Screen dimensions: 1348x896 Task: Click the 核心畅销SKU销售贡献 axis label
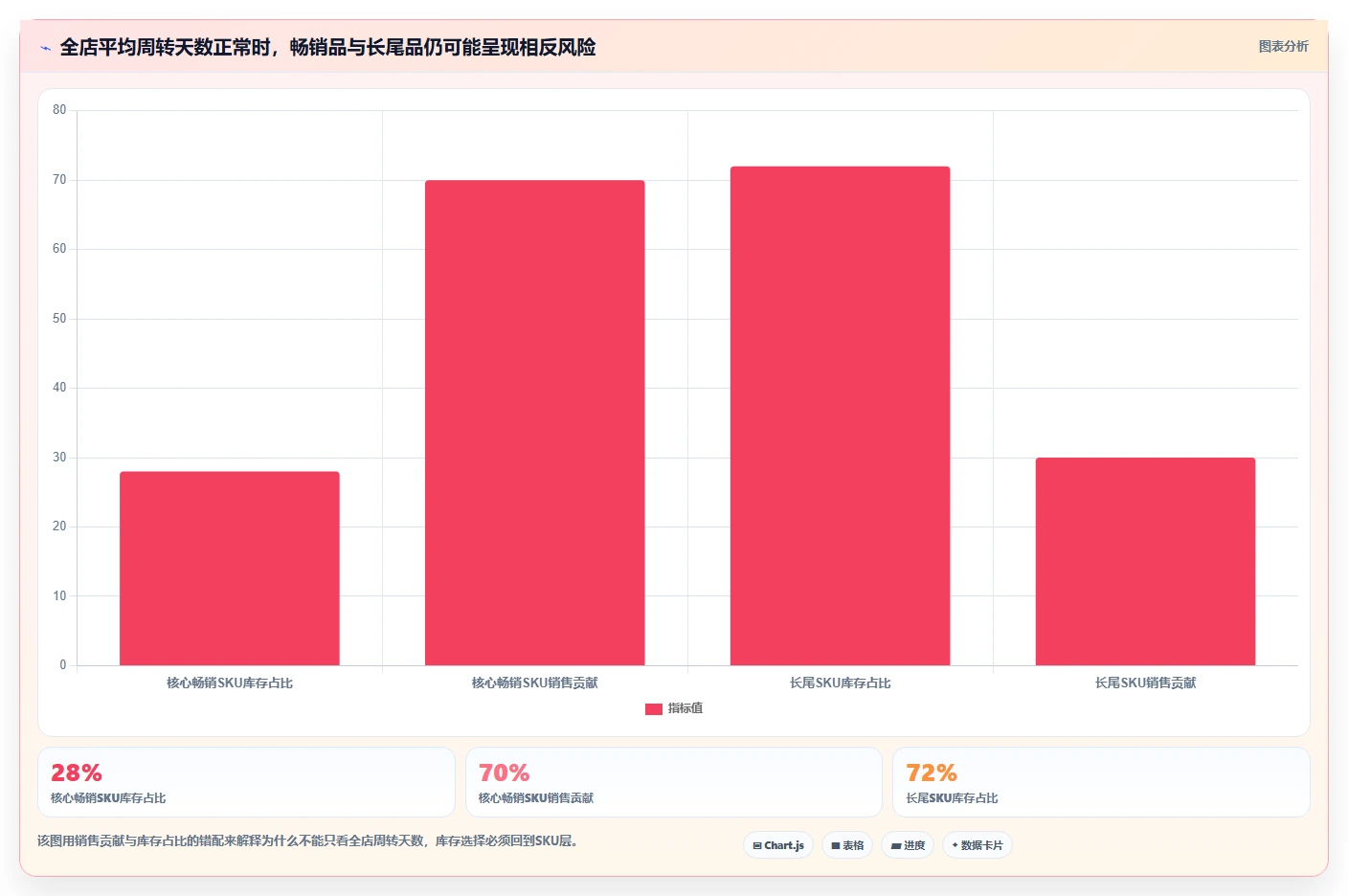coord(535,683)
